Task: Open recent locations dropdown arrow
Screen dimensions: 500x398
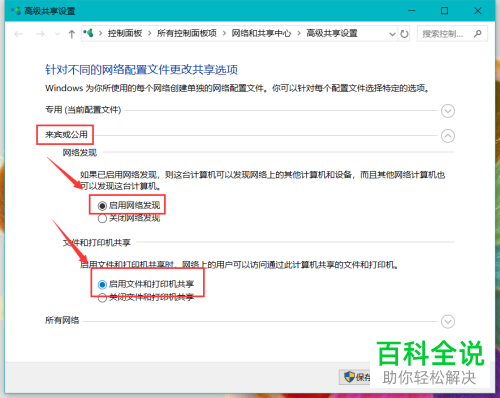Action: coord(57,34)
